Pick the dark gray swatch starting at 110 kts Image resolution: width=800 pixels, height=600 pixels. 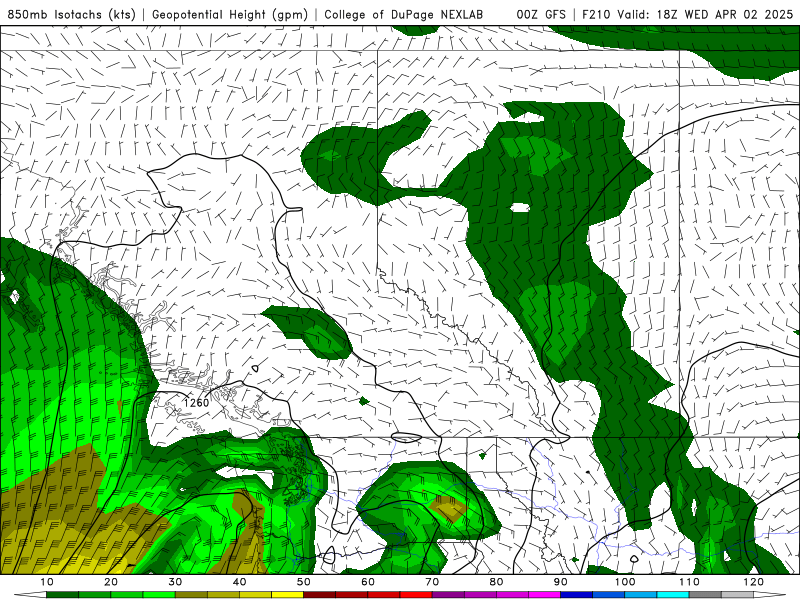tap(705, 595)
